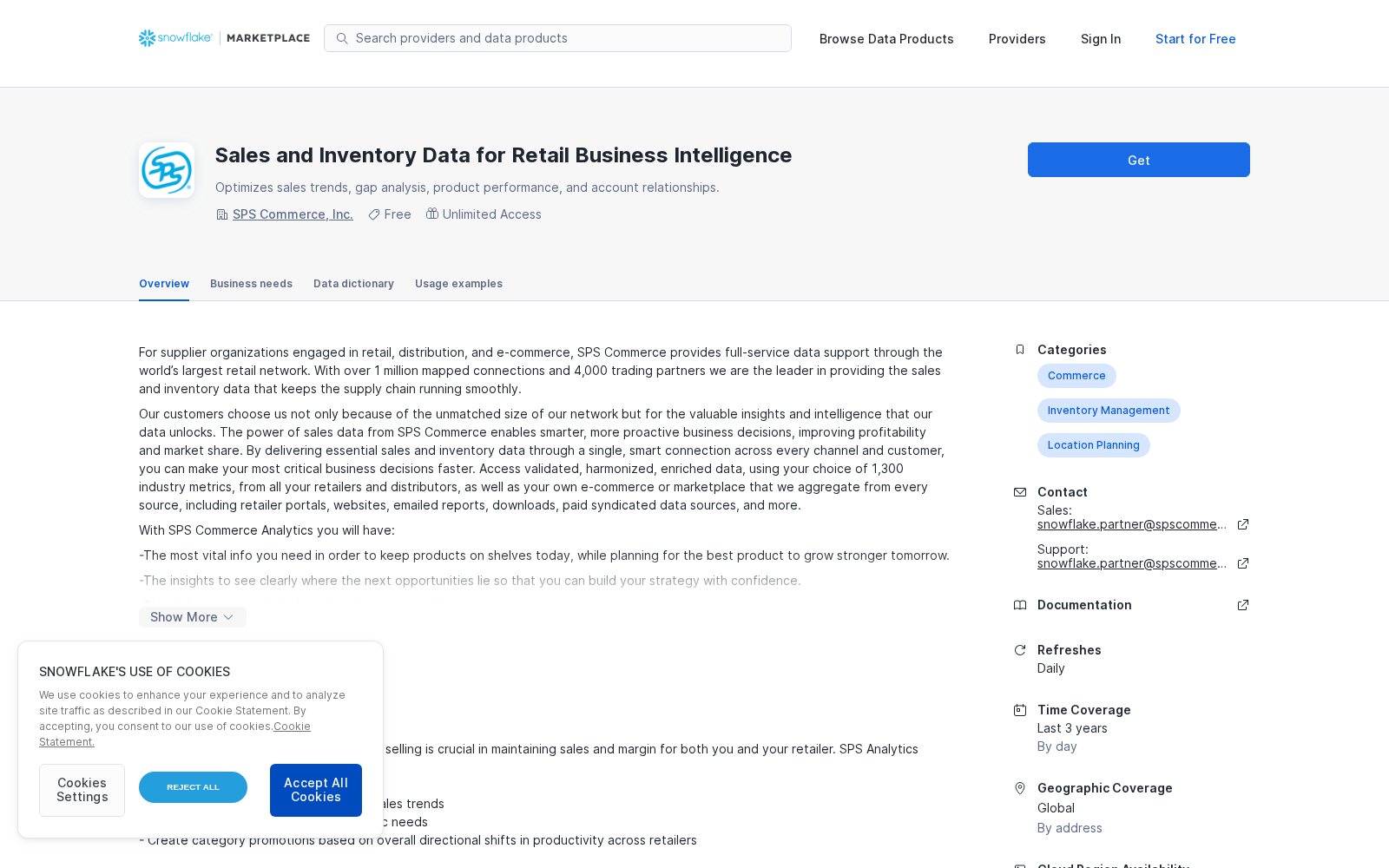Image resolution: width=1389 pixels, height=868 pixels.
Task: Click the MARKETPLACE header label
Action: coord(268,38)
